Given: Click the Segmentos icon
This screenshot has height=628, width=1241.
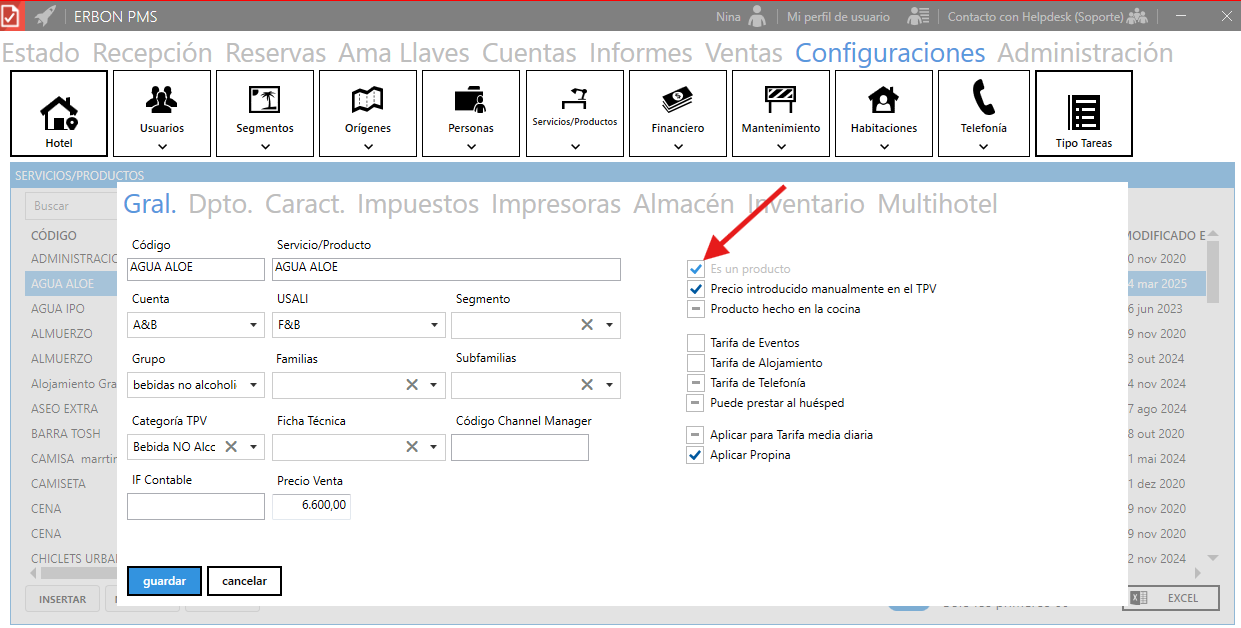Looking at the screenshot, I should pos(265,100).
